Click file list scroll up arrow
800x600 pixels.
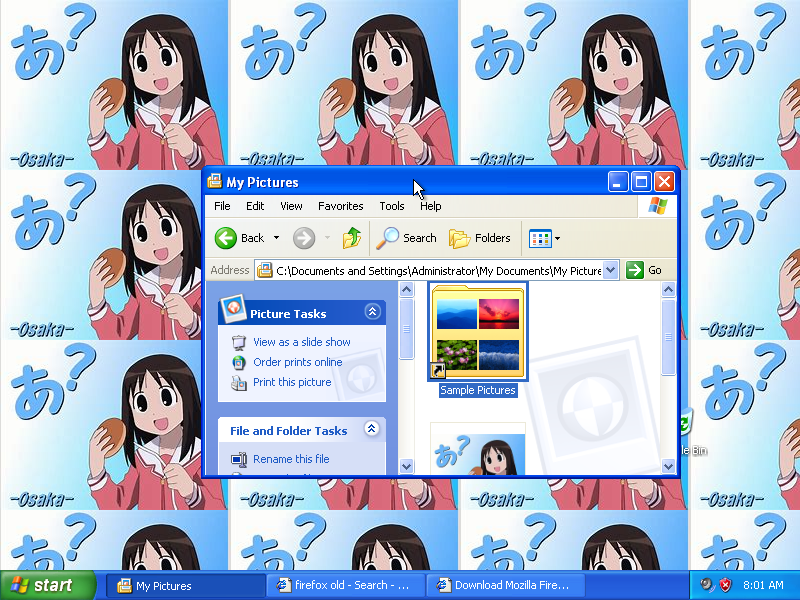pyautogui.click(x=668, y=290)
